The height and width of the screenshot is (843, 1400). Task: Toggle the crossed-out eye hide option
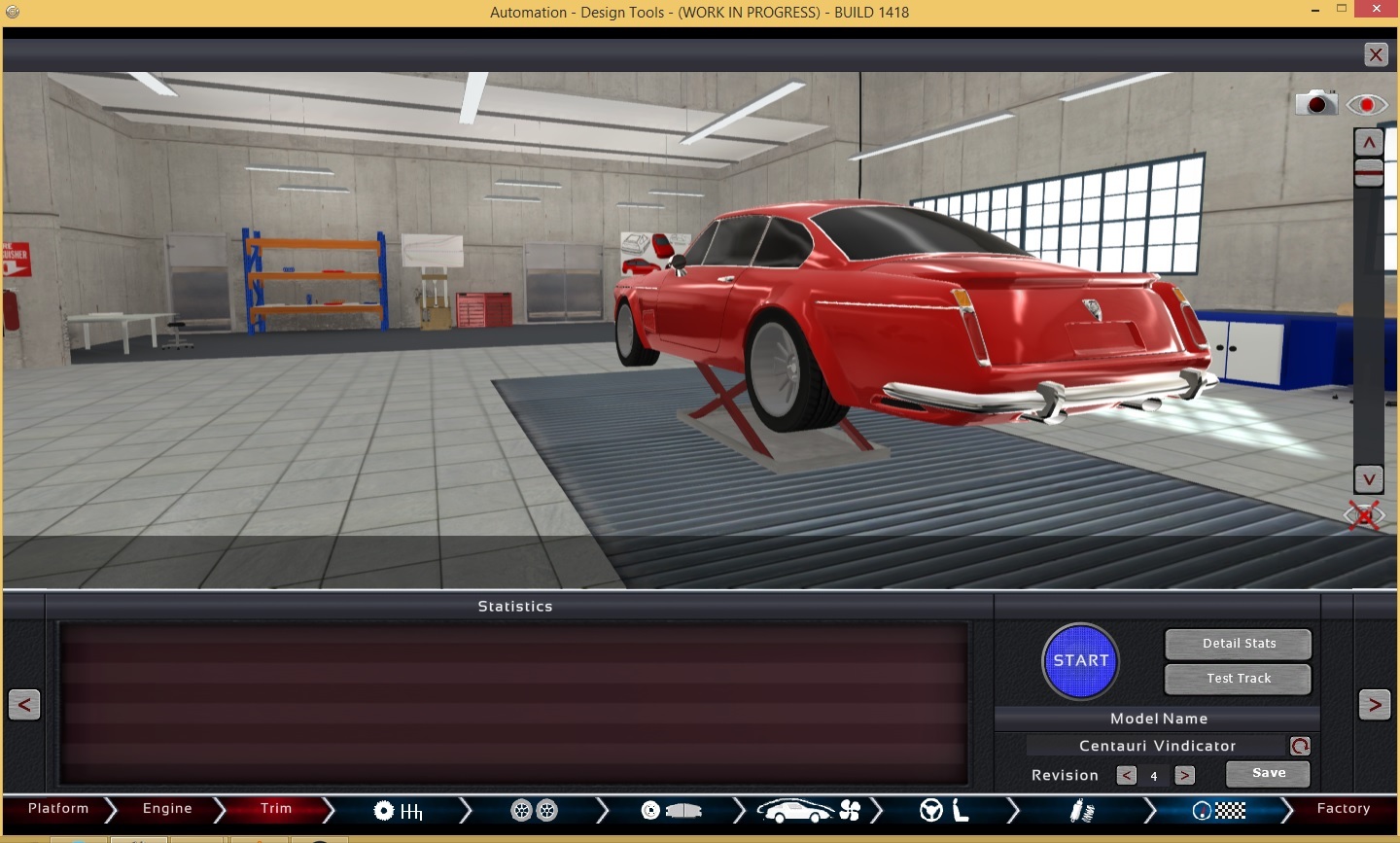pos(1364,515)
